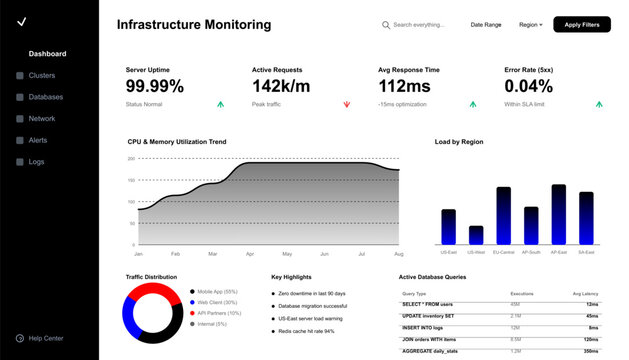This screenshot has height=360, width=629.
Task: Click 'UPDATE inventory SET' query row
Action: point(500,316)
